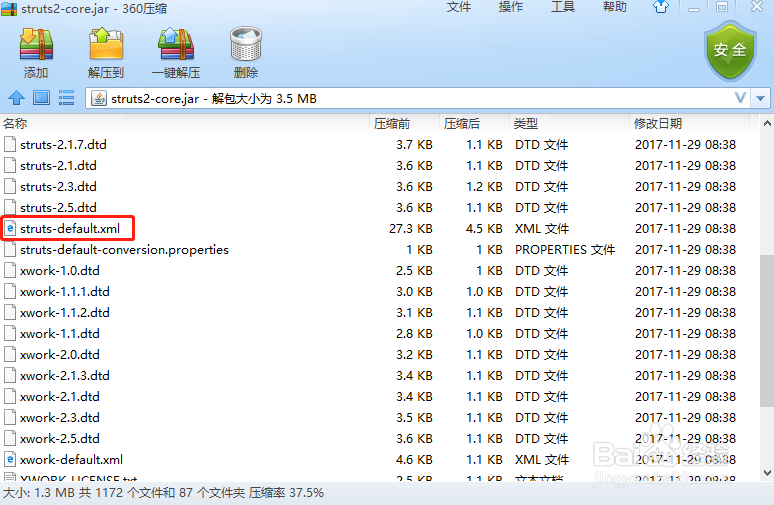Click the 360压缩 app icon in title bar

pos(9,8)
